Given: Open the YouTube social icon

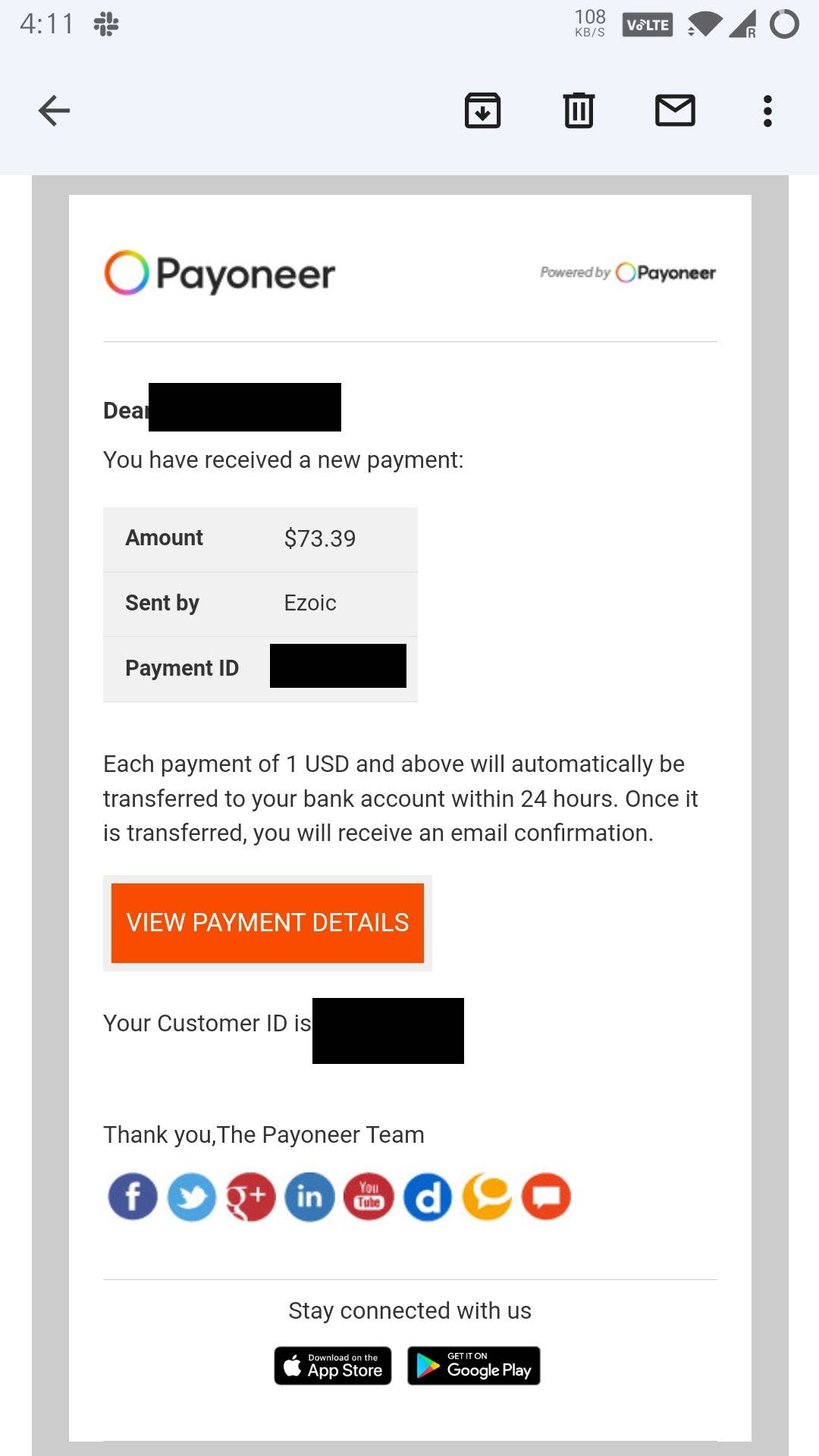Looking at the screenshot, I should (x=369, y=1197).
